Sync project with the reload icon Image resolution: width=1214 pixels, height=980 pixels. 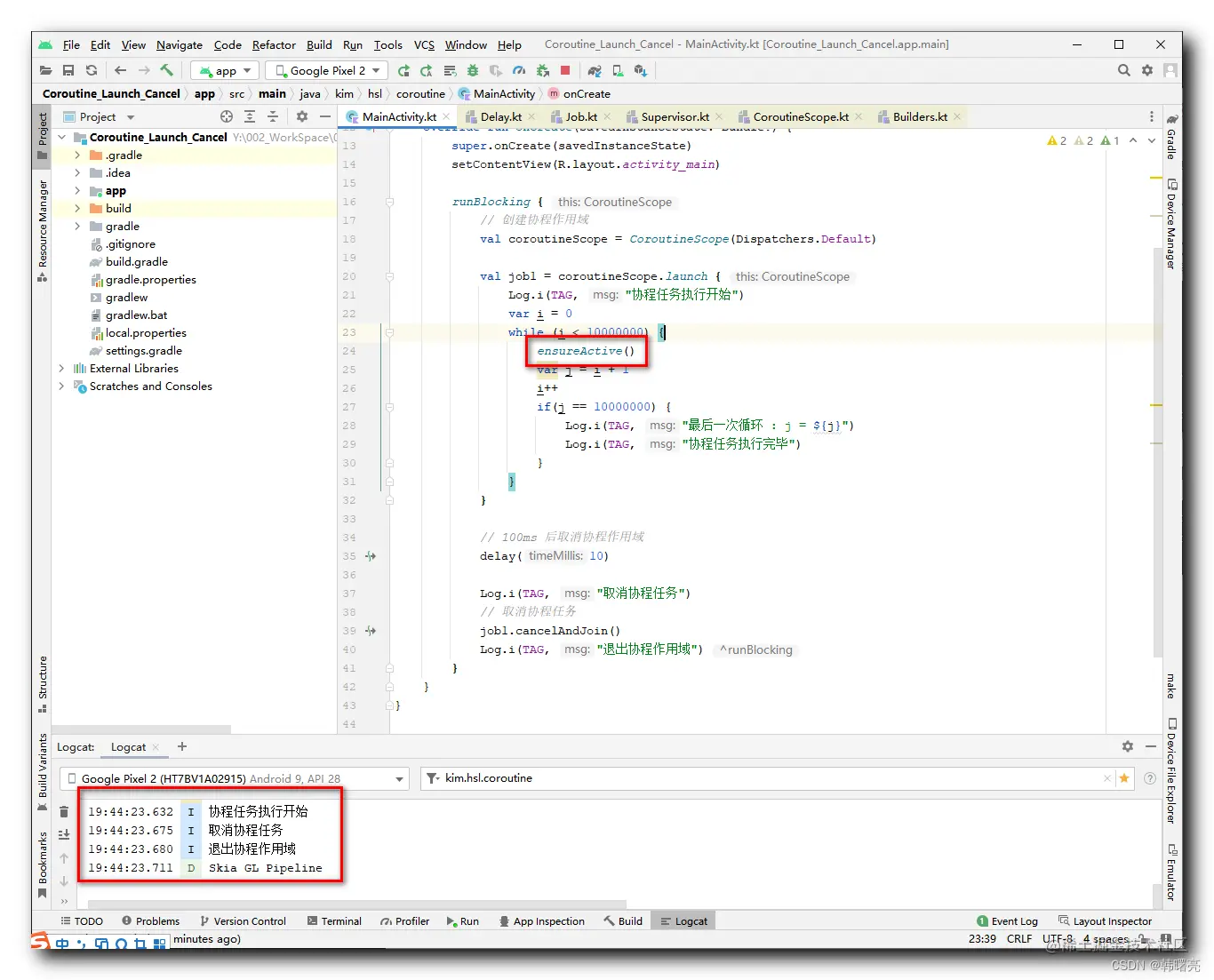pos(92,70)
